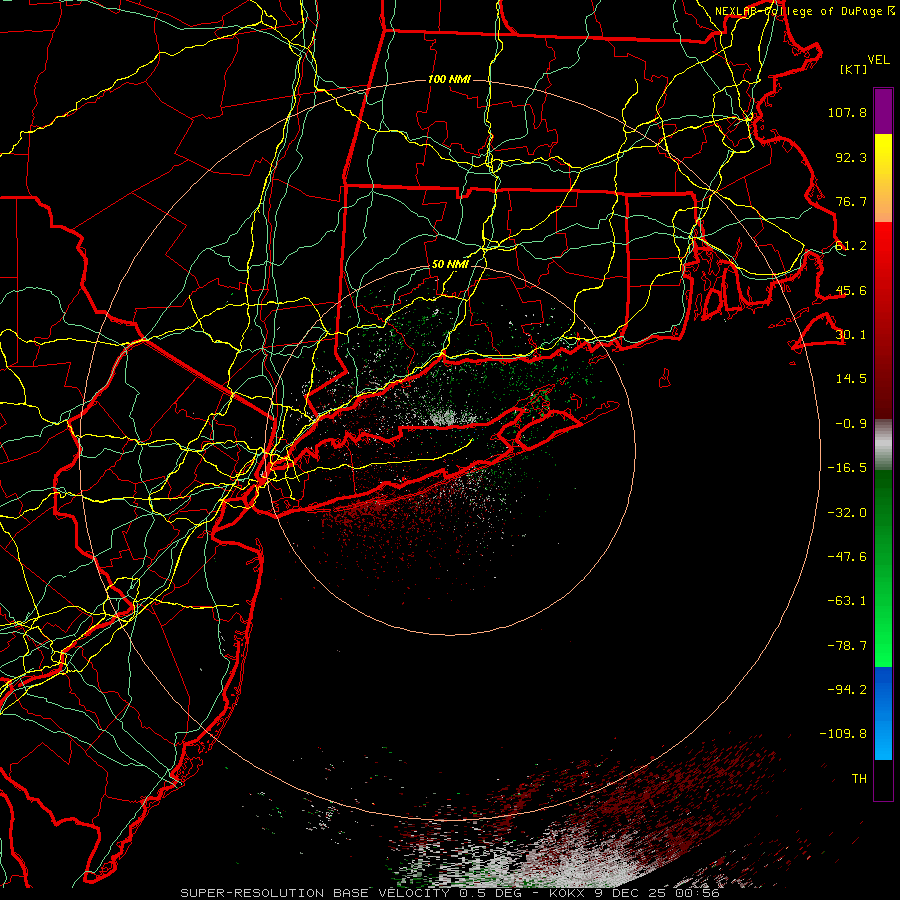Click the VEL legend title

coord(879,60)
